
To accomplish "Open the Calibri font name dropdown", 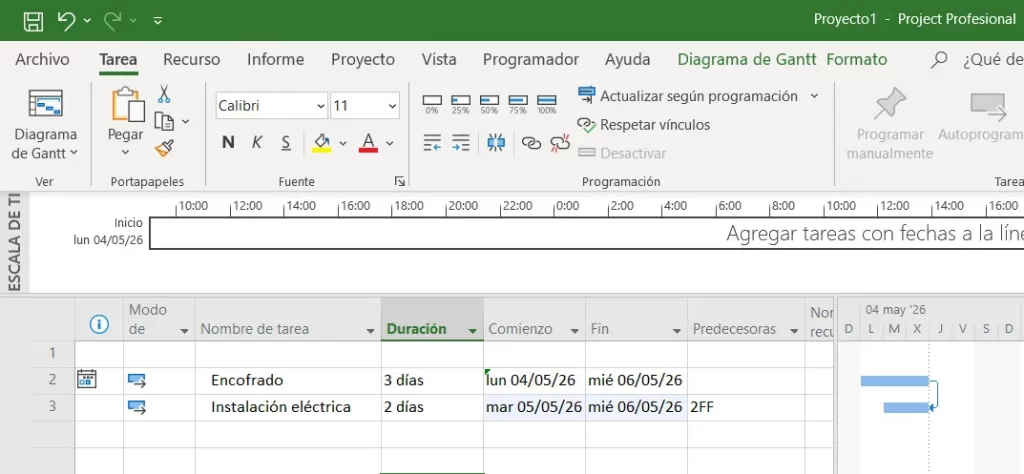I will pyautogui.click(x=321, y=105).
